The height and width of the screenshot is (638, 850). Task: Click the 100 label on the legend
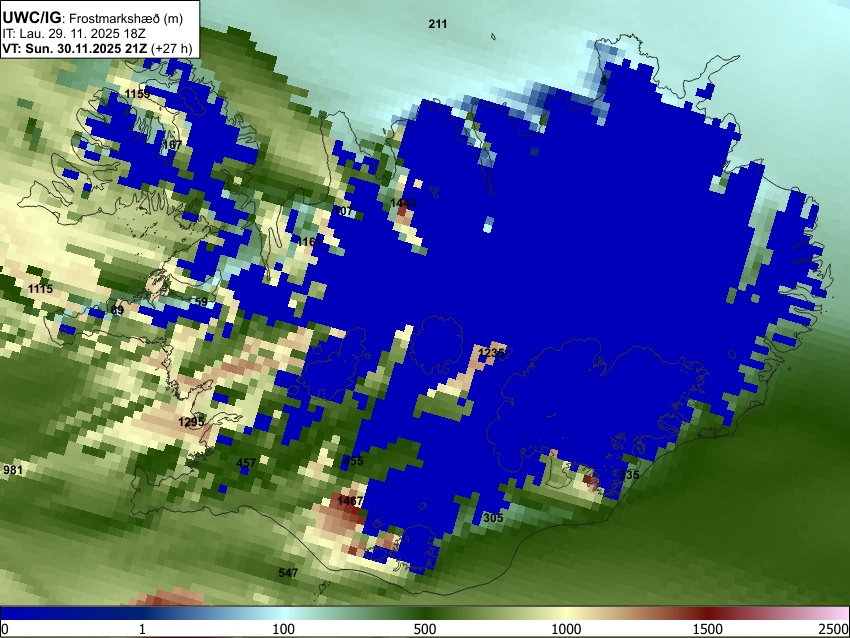[x=284, y=629]
